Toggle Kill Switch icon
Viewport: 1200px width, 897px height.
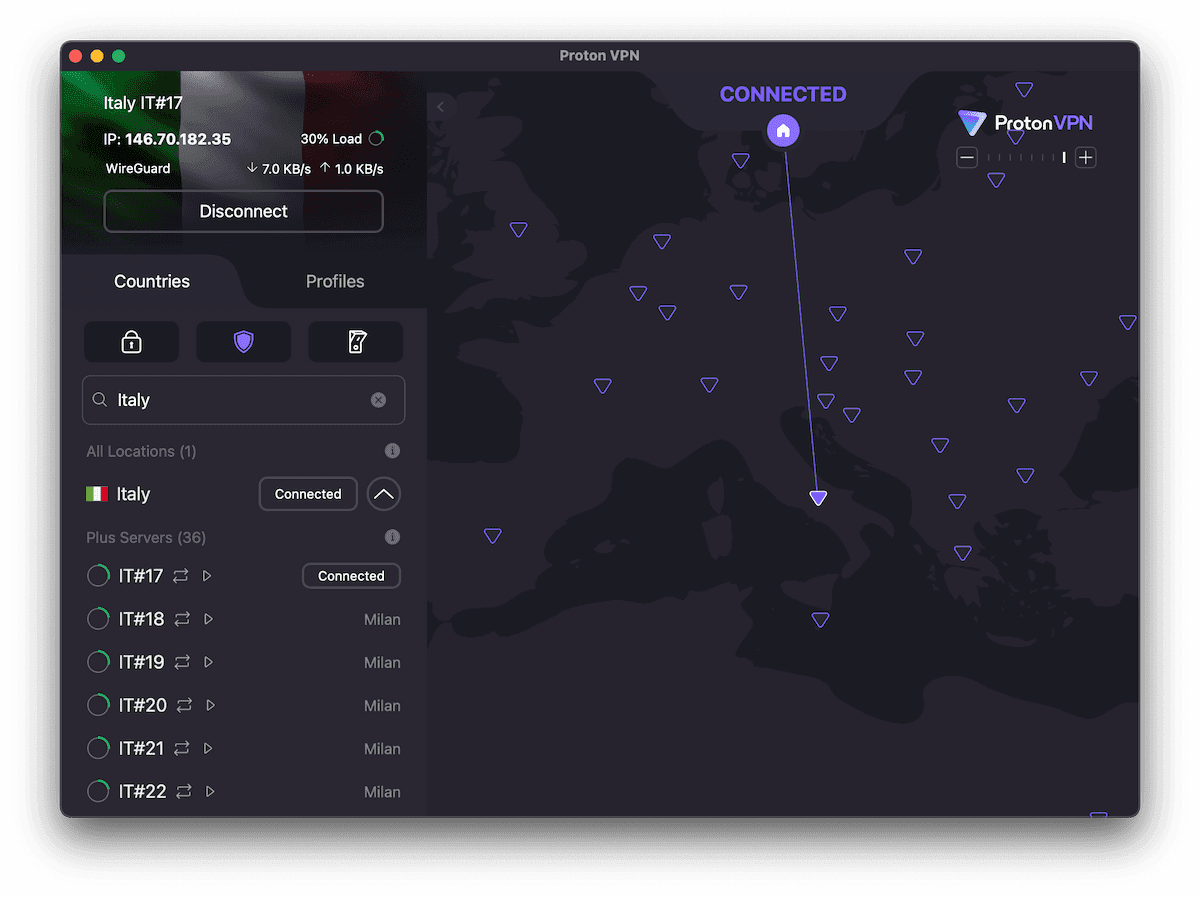click(356, 342)
